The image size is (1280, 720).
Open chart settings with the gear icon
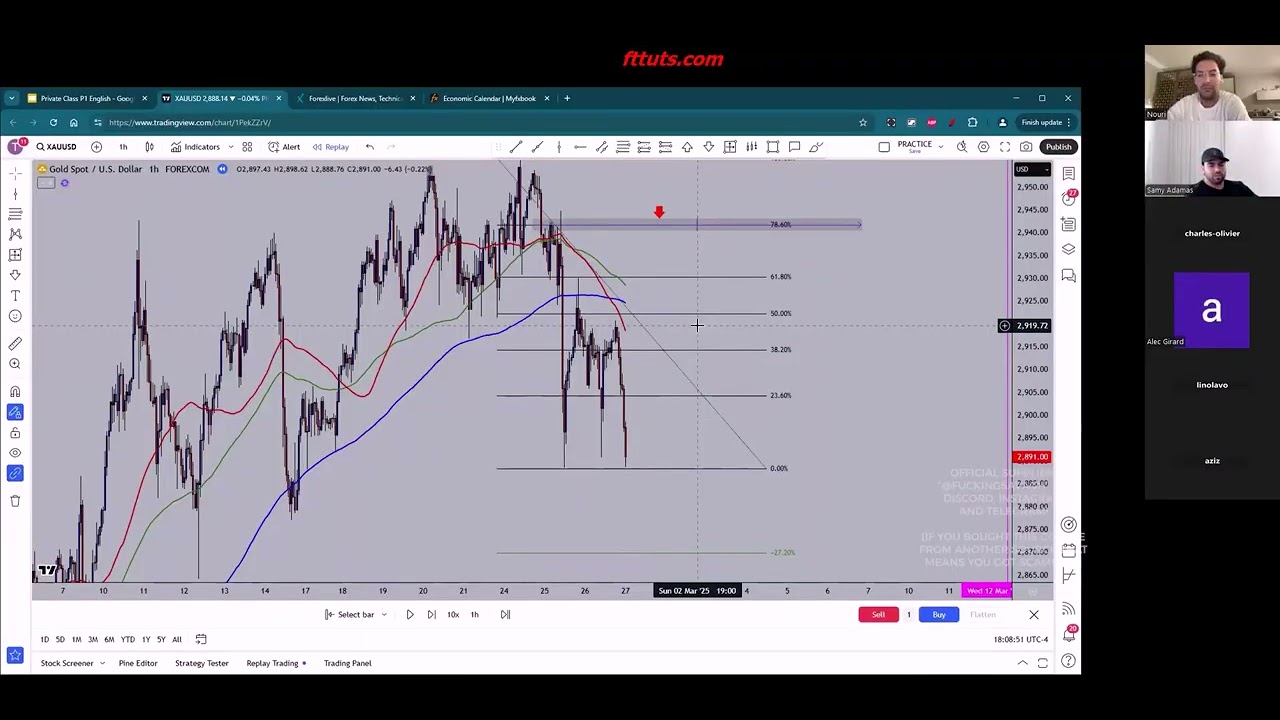tap(983, 147)
